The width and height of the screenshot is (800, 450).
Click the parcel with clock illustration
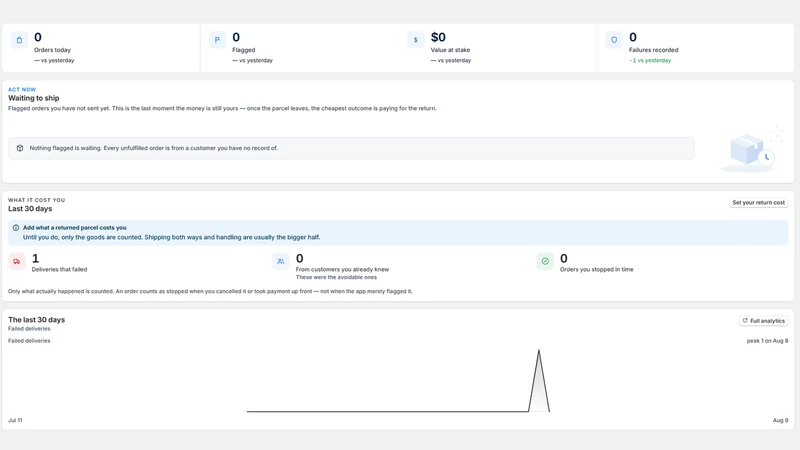pos(751,149)
